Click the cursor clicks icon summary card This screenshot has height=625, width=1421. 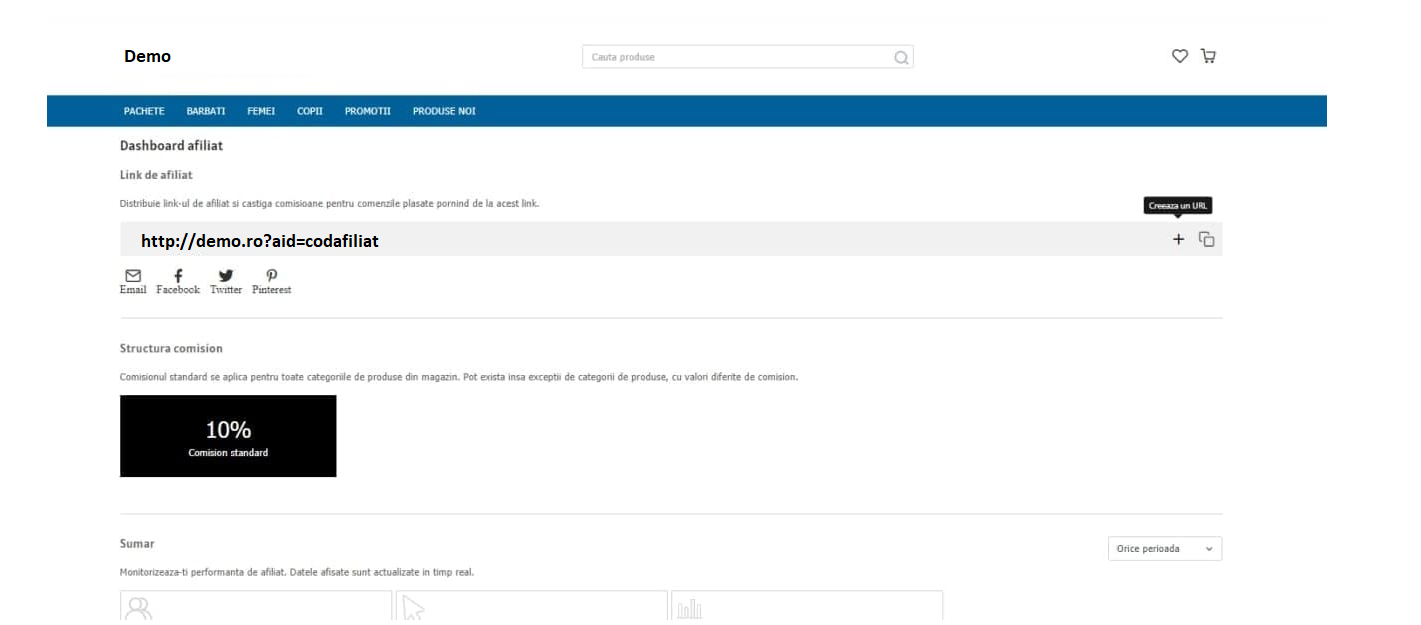click(x=532, y=606)
